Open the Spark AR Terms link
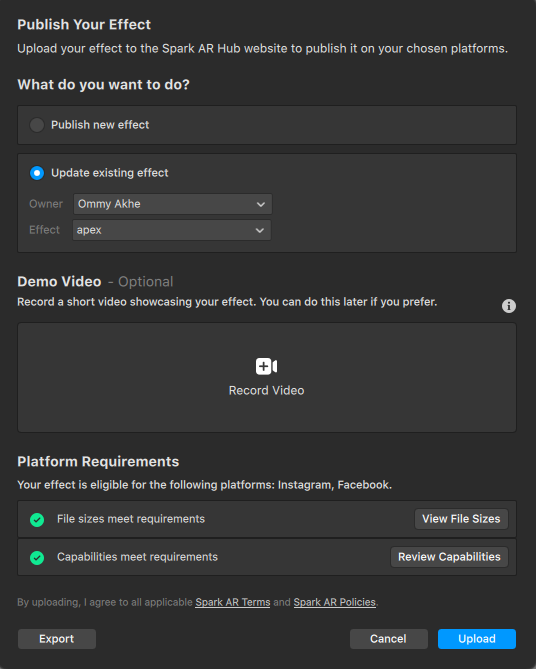 pos(233,602)
